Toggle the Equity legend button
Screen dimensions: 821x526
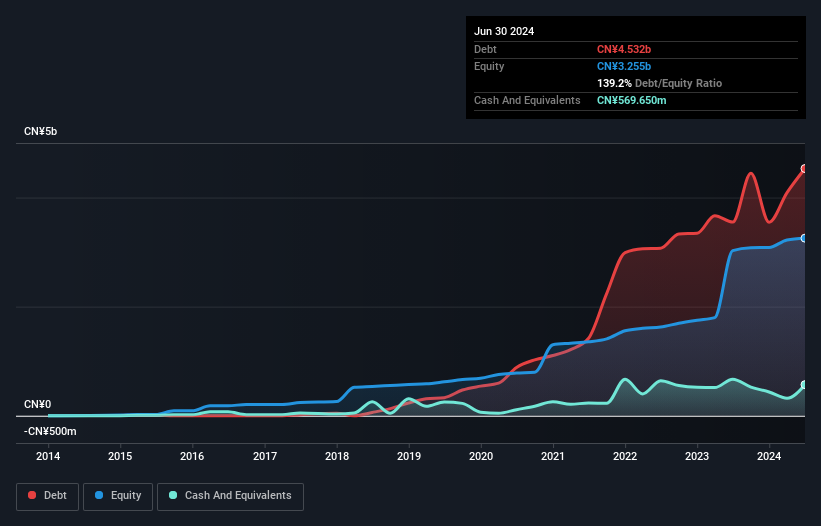(x=118, y=496)
